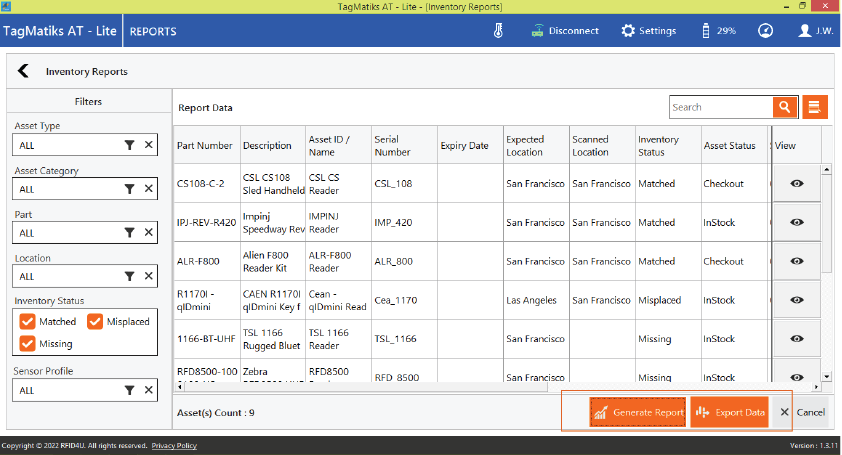The image size is (842, 455).
Task: Click the temperature sensor thermometer icon
Action: coord(498,31)
